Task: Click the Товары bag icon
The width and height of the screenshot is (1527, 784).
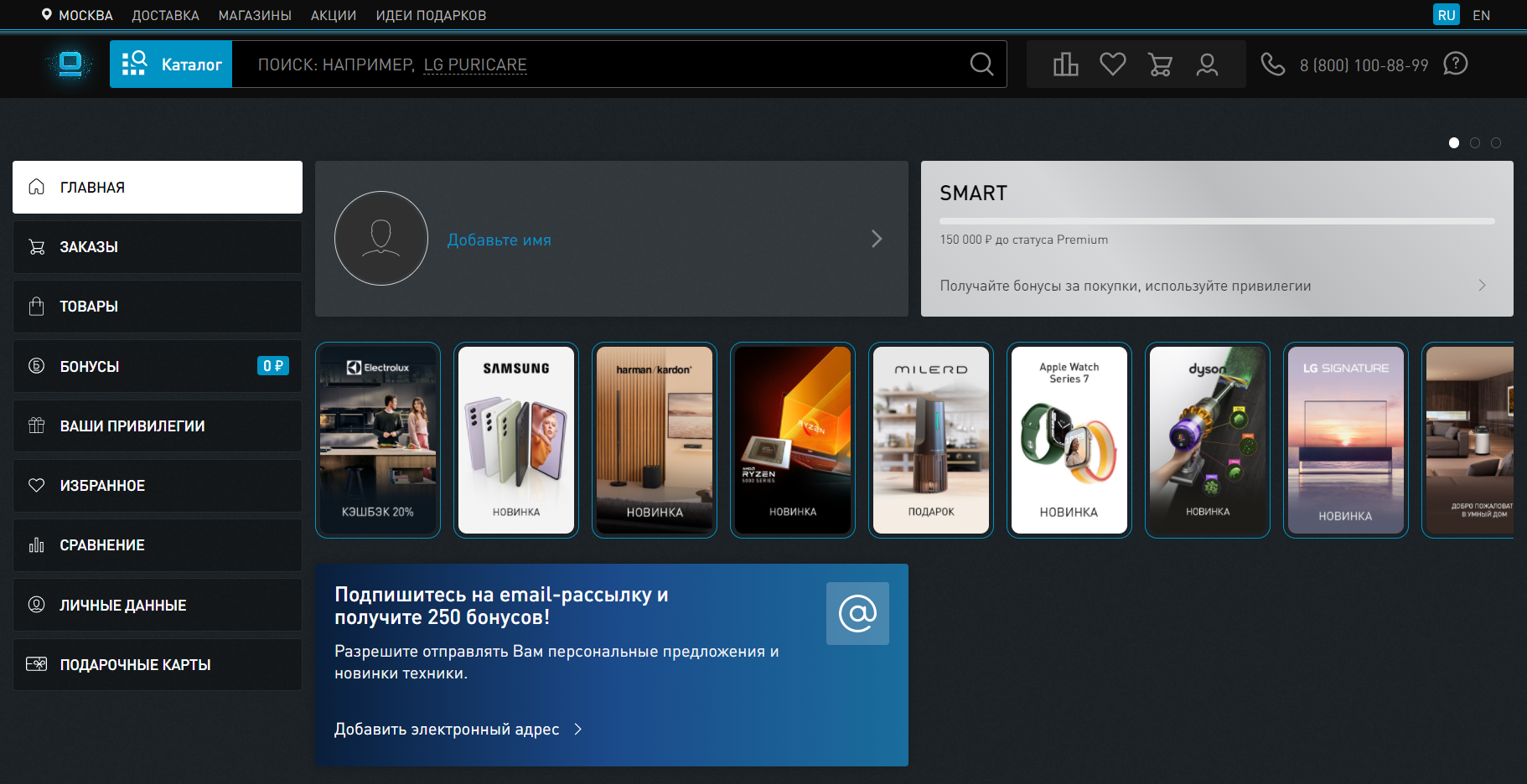Action: tap(36, 307)
